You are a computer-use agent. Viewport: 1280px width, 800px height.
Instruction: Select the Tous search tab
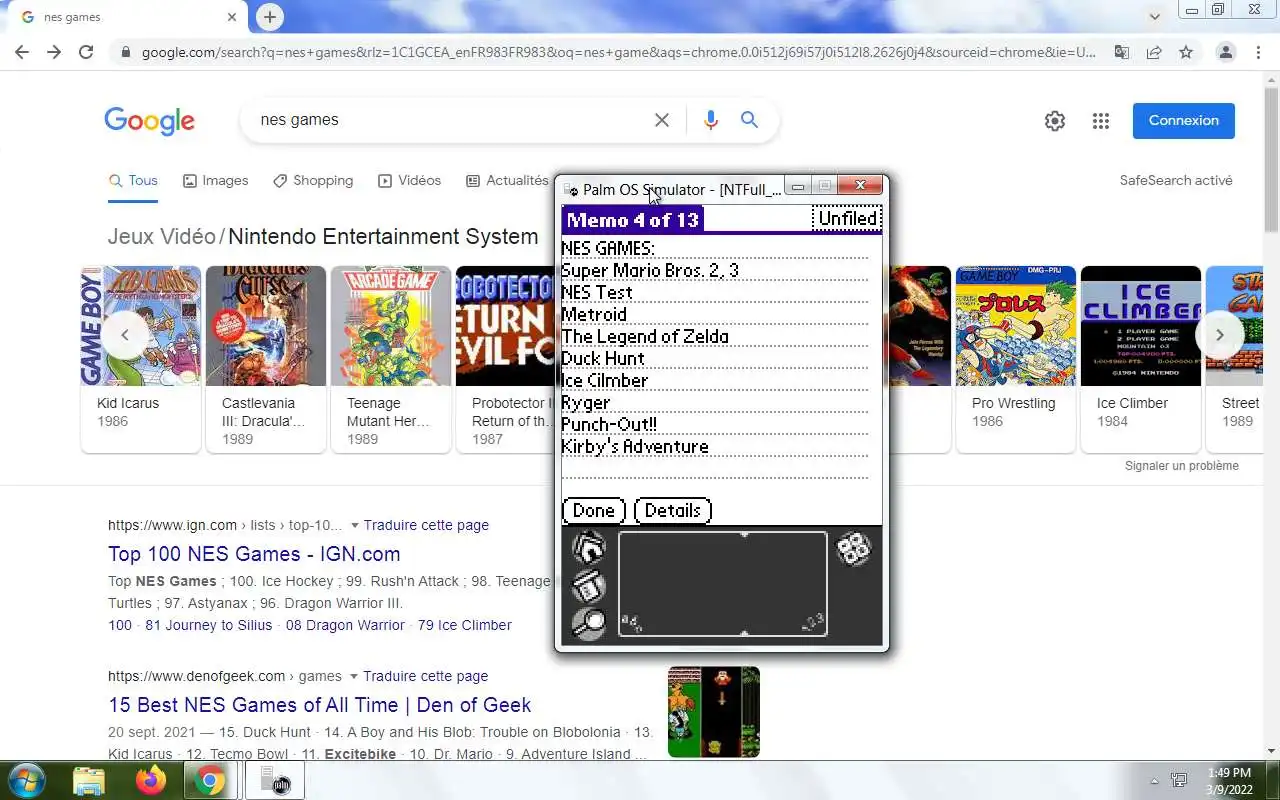click(133, 181)
